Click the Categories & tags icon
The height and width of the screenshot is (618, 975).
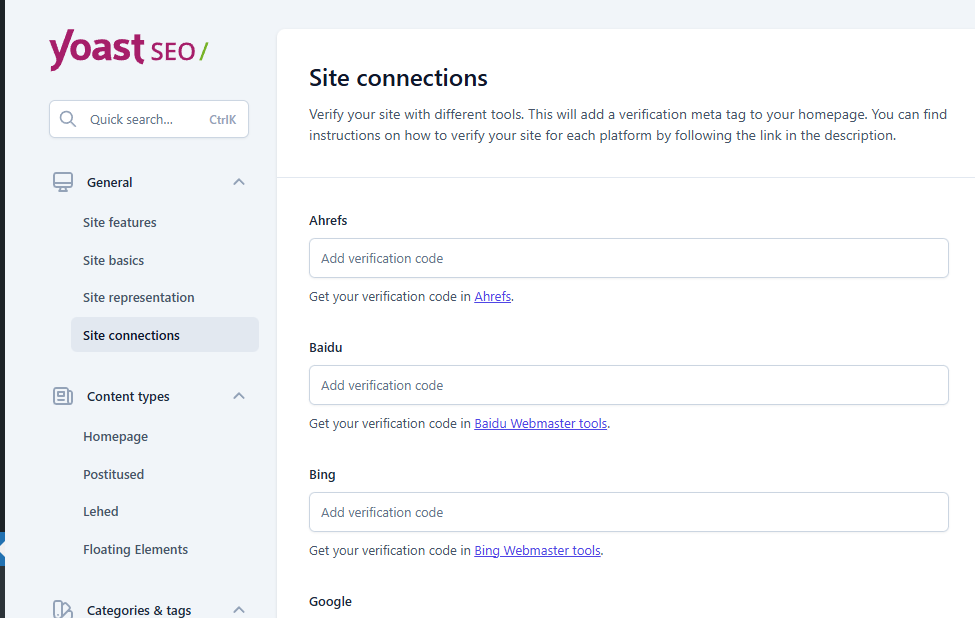(x=63, y=609)
